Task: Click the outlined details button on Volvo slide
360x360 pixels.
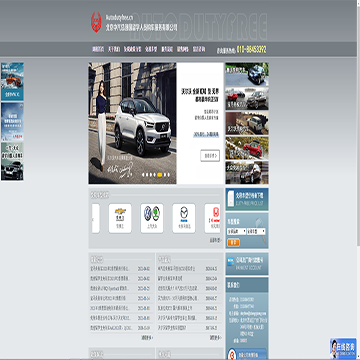Action: coord(210,156)
